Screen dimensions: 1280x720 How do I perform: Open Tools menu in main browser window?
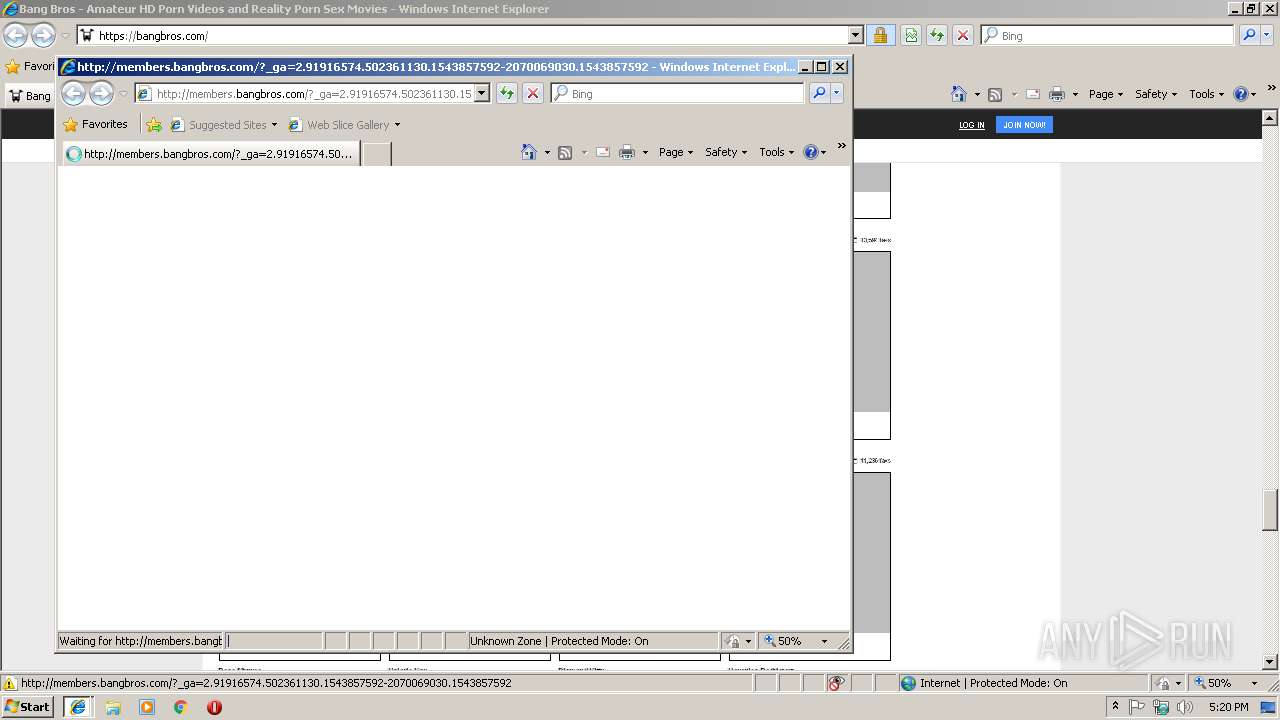[x=1206, y=94]
